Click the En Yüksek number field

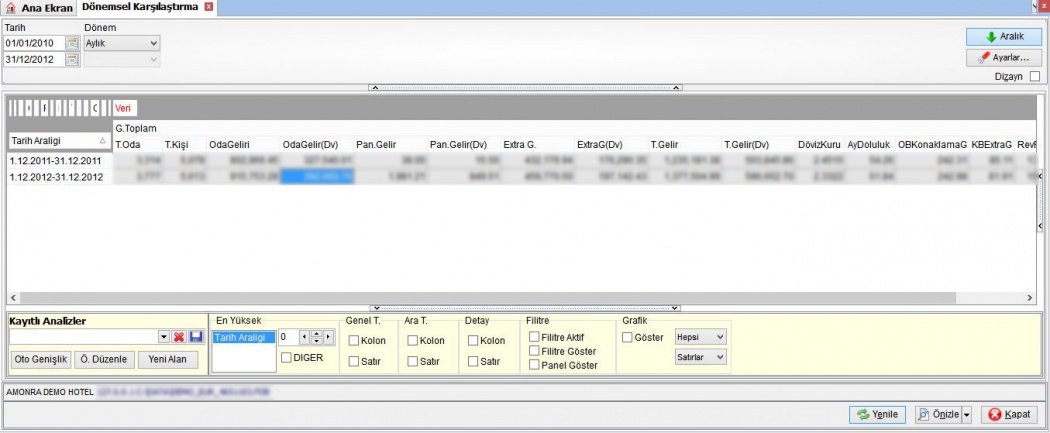(x=288, y=337)
